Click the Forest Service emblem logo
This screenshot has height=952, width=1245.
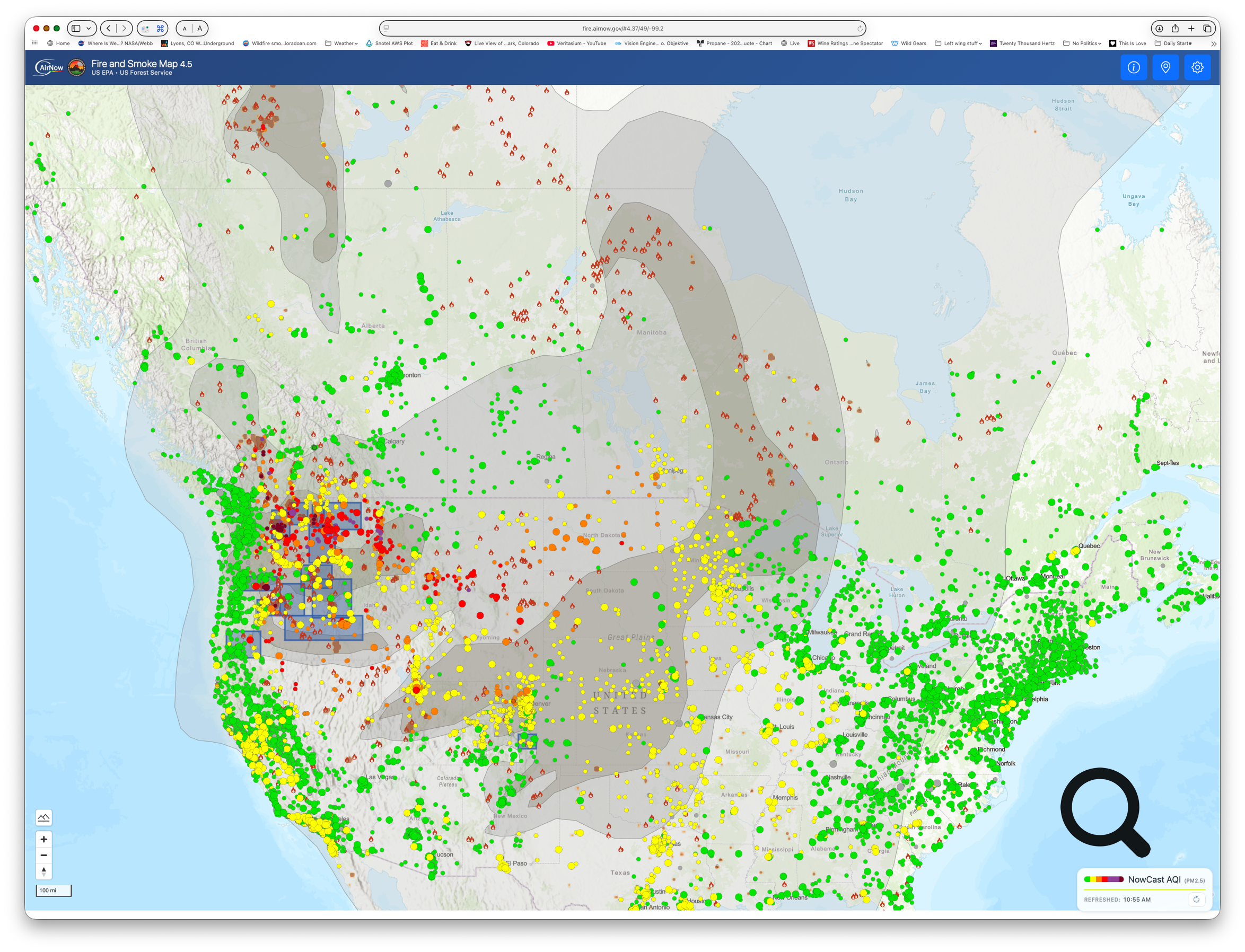[x=76, y=67]
